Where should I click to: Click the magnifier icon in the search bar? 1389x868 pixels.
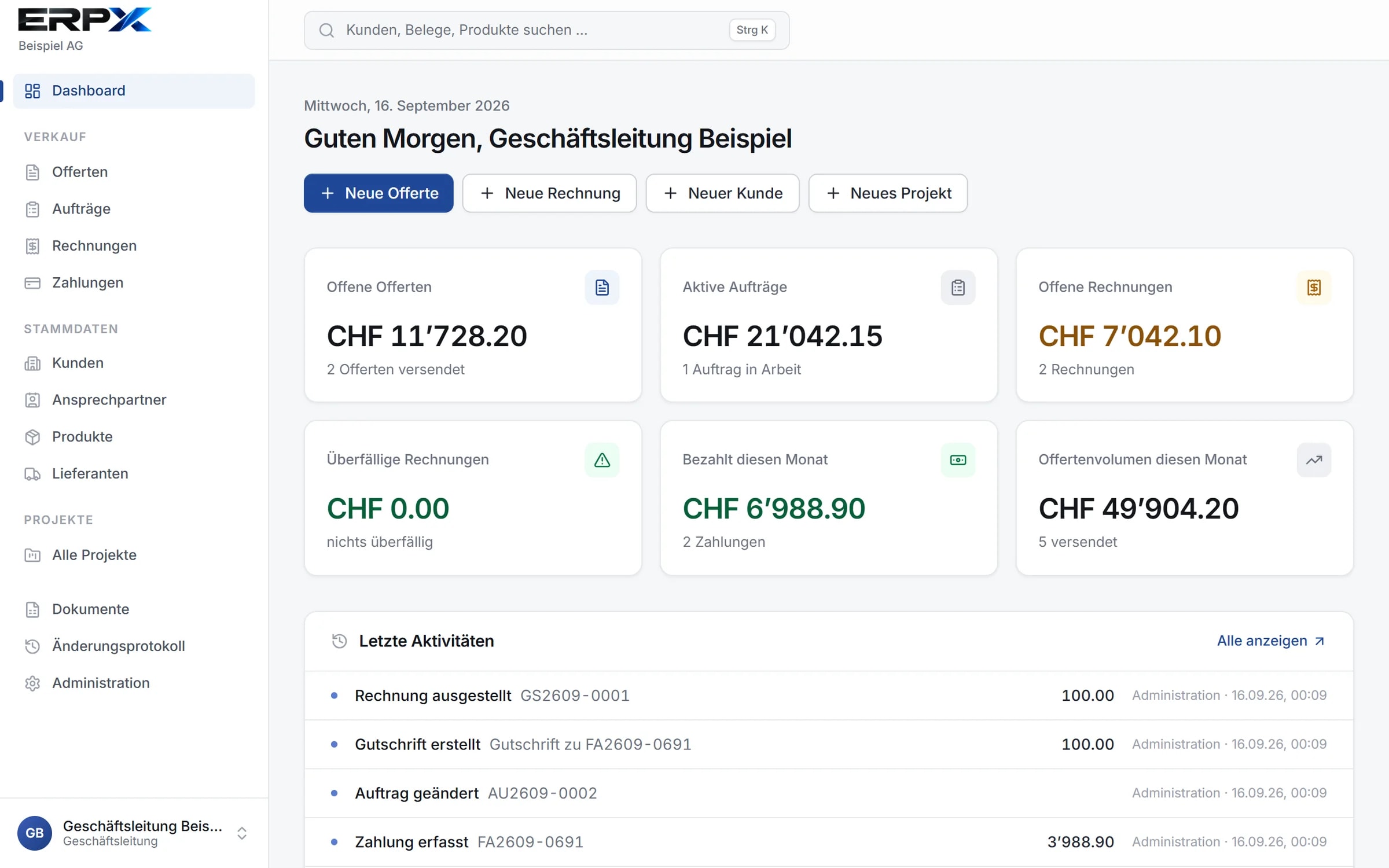click(326, 30)
